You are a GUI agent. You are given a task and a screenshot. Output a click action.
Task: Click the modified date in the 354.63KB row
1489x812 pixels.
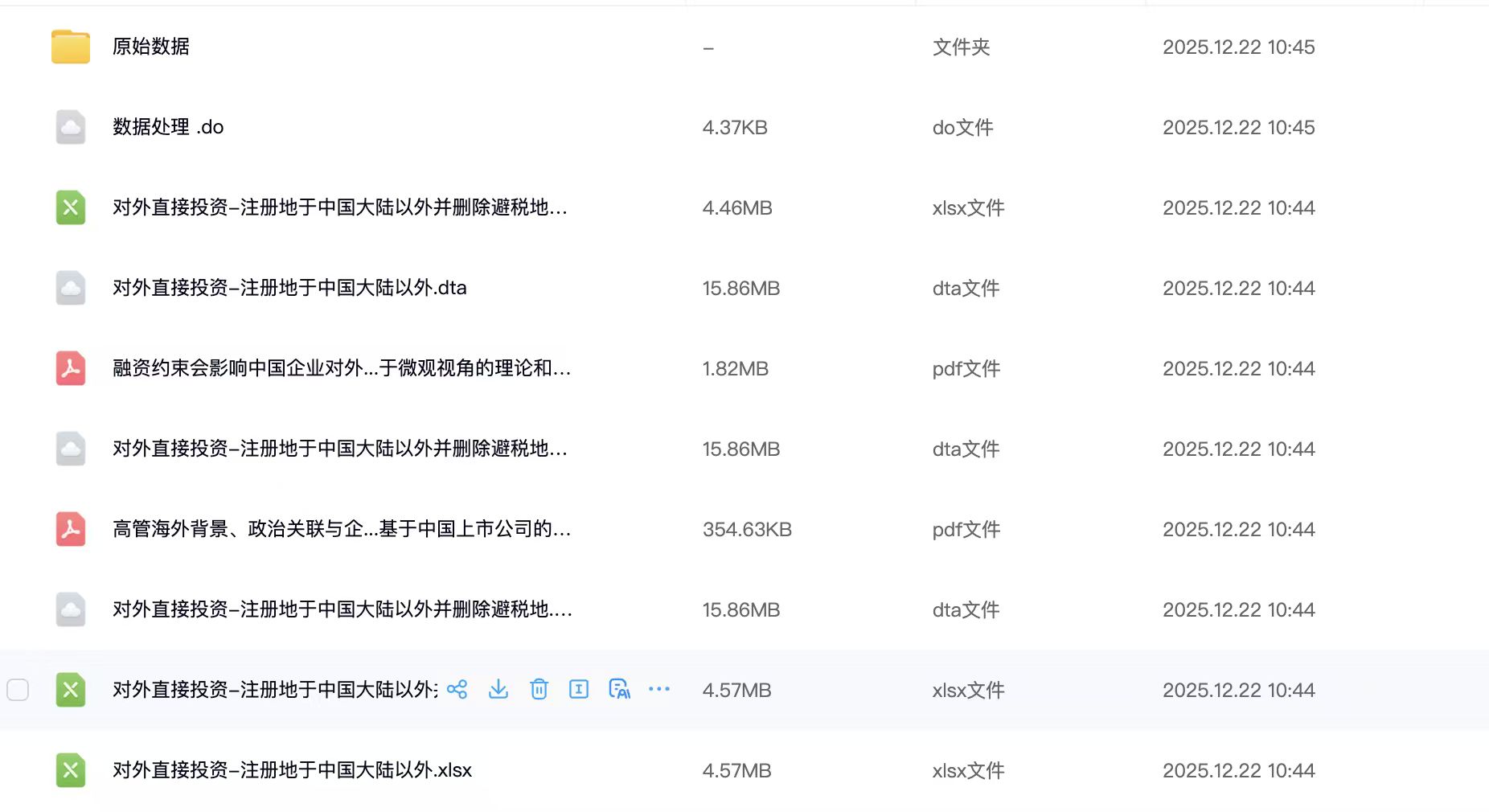[x=1239, y=530]
